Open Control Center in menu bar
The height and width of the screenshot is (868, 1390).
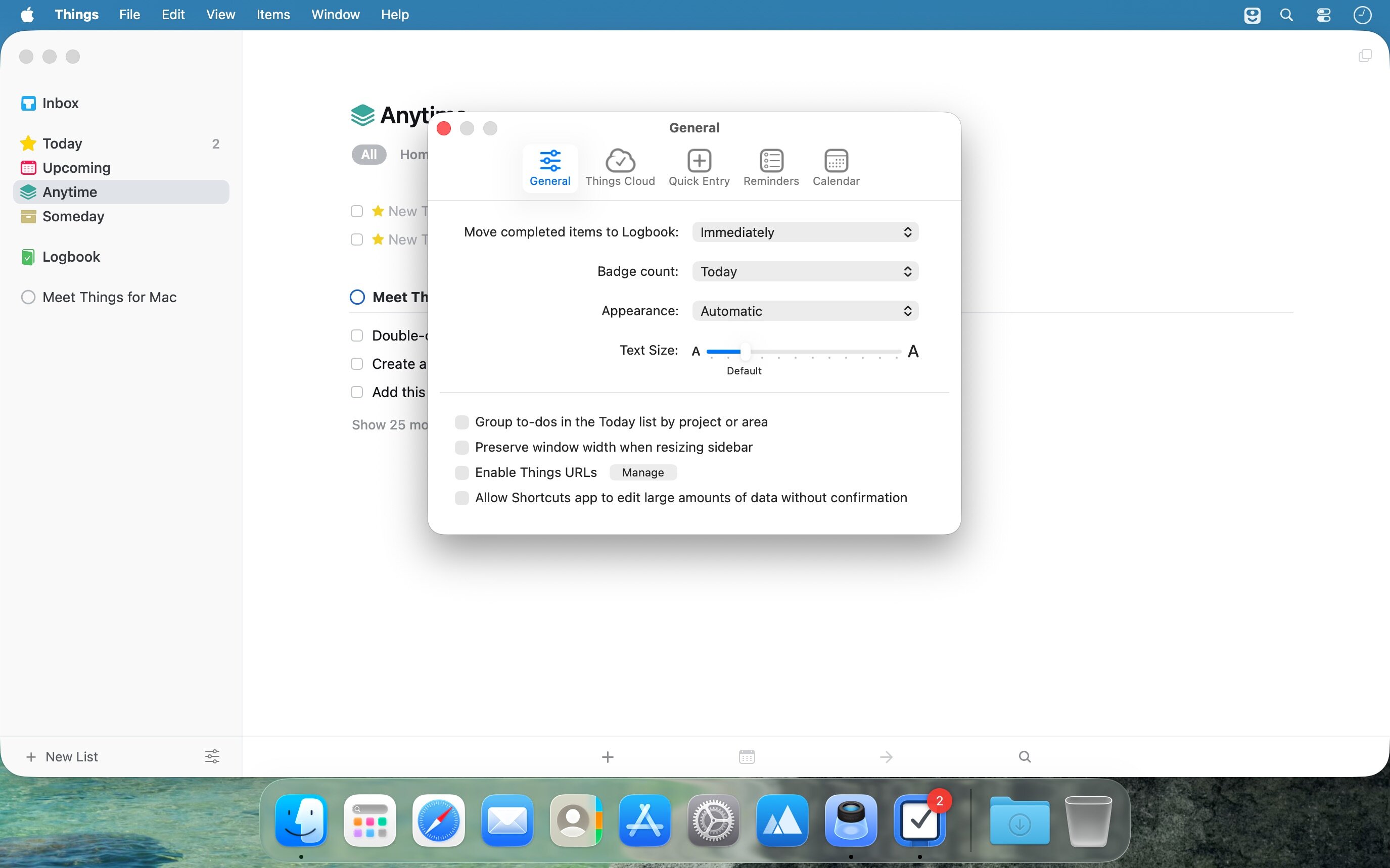pyautogui.click(x=1323, y=15)
